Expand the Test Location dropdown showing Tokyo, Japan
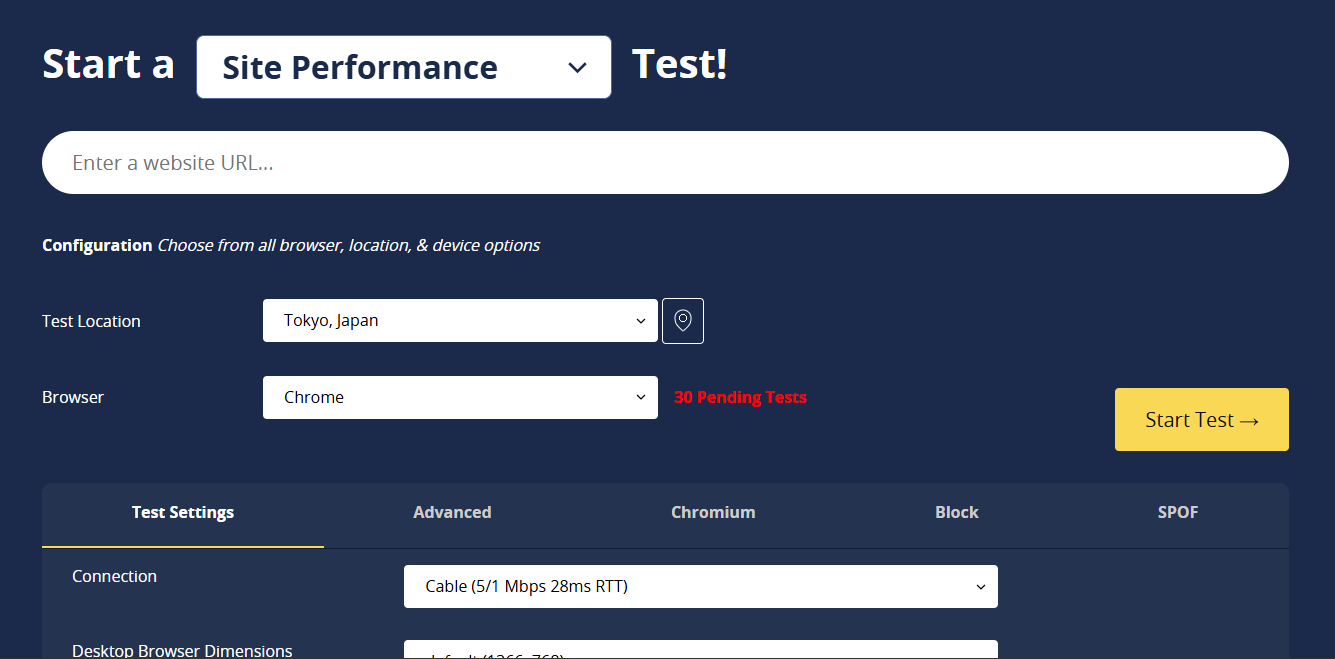1335x659 pixels. coord(460,321)
